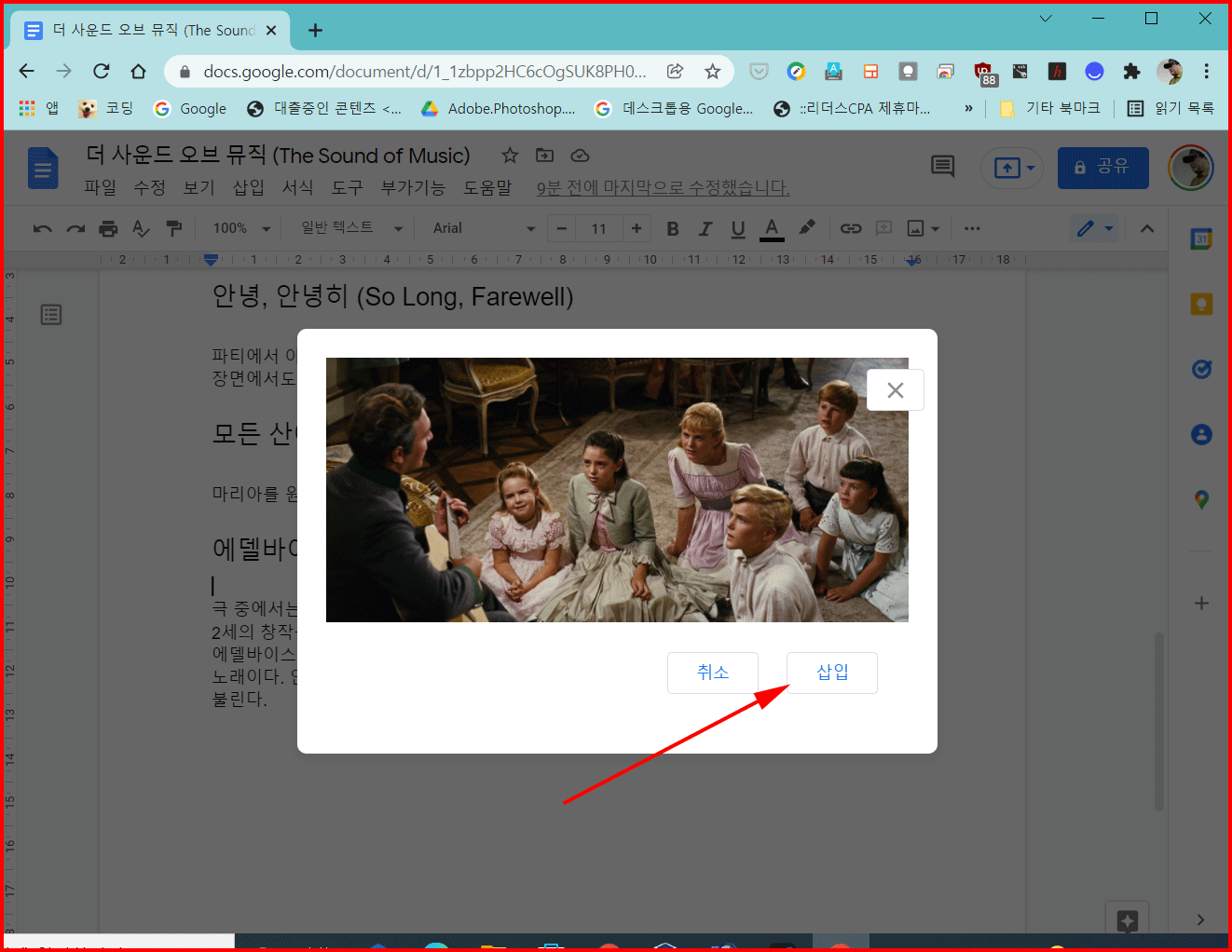Image resolution: width=1232 pixels, height=952 pixels.
Task: Click the font size field showing 11
Action: 599,228
